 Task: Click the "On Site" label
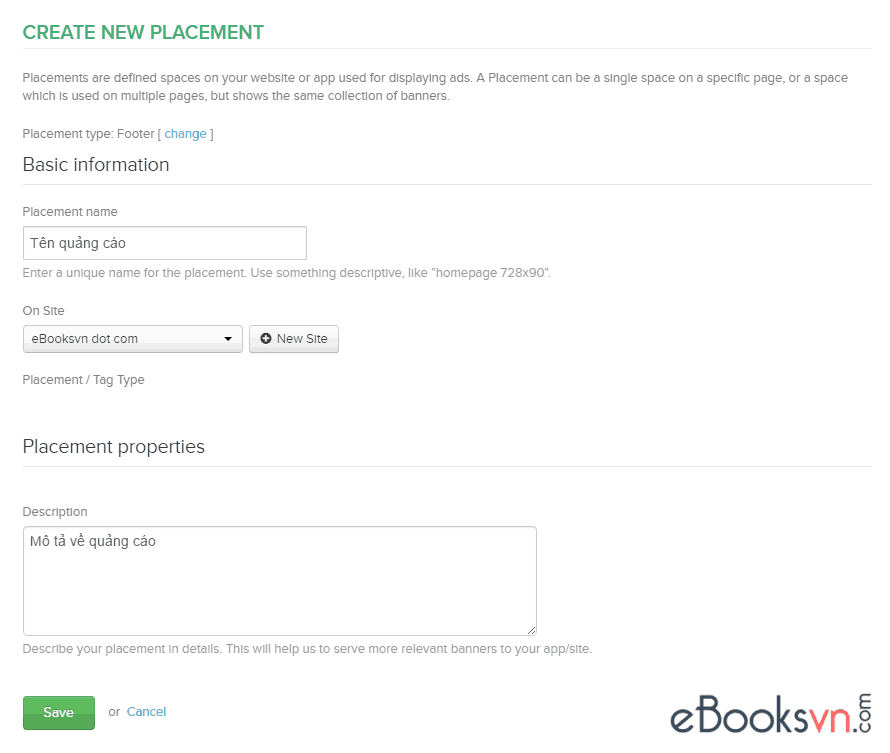tap(44, 310)
